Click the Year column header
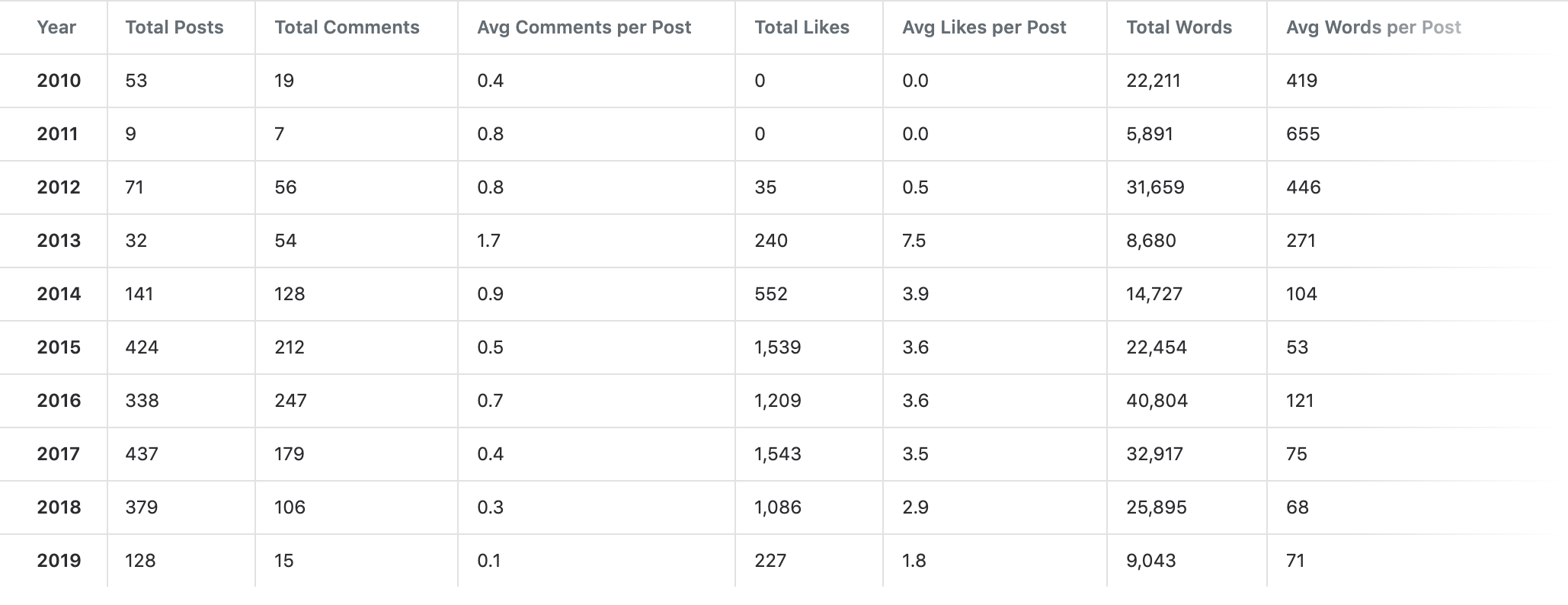The width and height of the screenshot is (1568, 605). pyautogui.click(x=56, y=27)
